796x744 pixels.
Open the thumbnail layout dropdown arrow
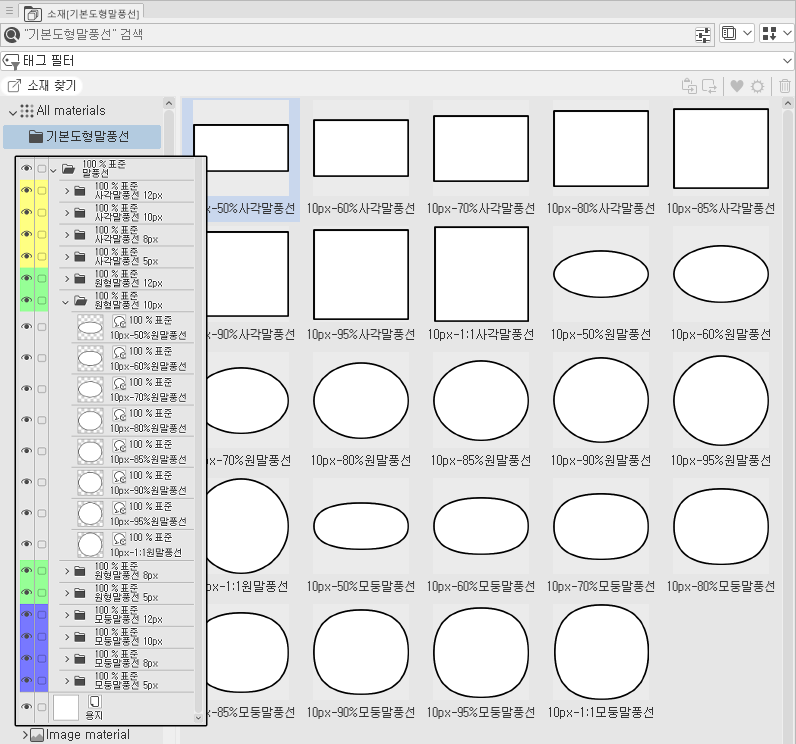[x=787, y=33]
